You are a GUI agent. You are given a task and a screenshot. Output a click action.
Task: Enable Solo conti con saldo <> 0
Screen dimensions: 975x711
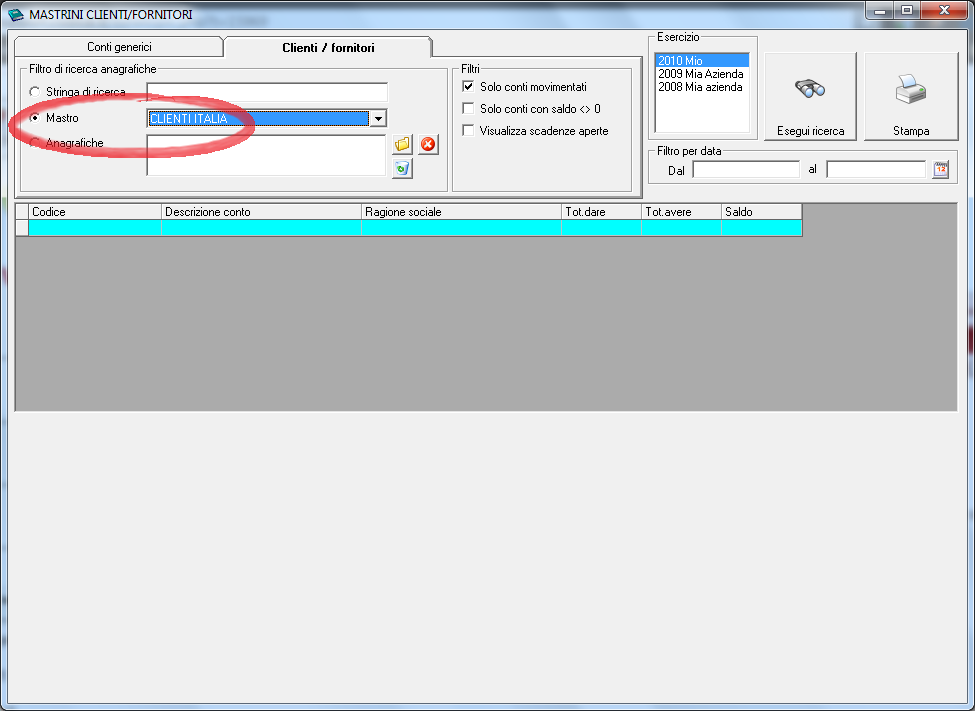coord(468,108)
